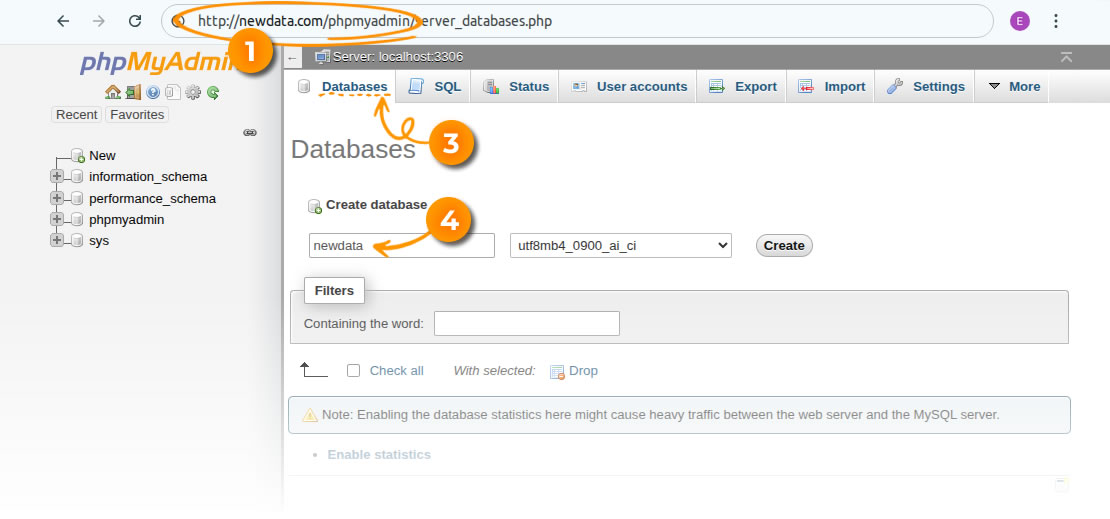
Task: Reload navigation panel with green refresh icon
Action: [213, 92]
